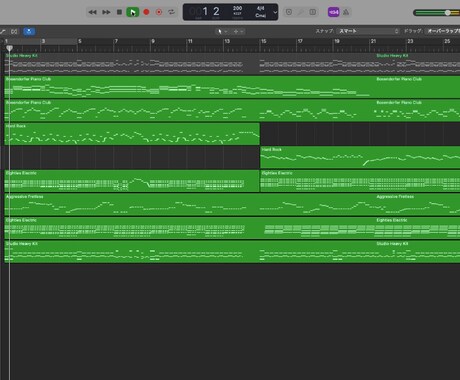The image size is (460, 380).
Task: Toggle the Replace mode button
Action: [289, 12]
